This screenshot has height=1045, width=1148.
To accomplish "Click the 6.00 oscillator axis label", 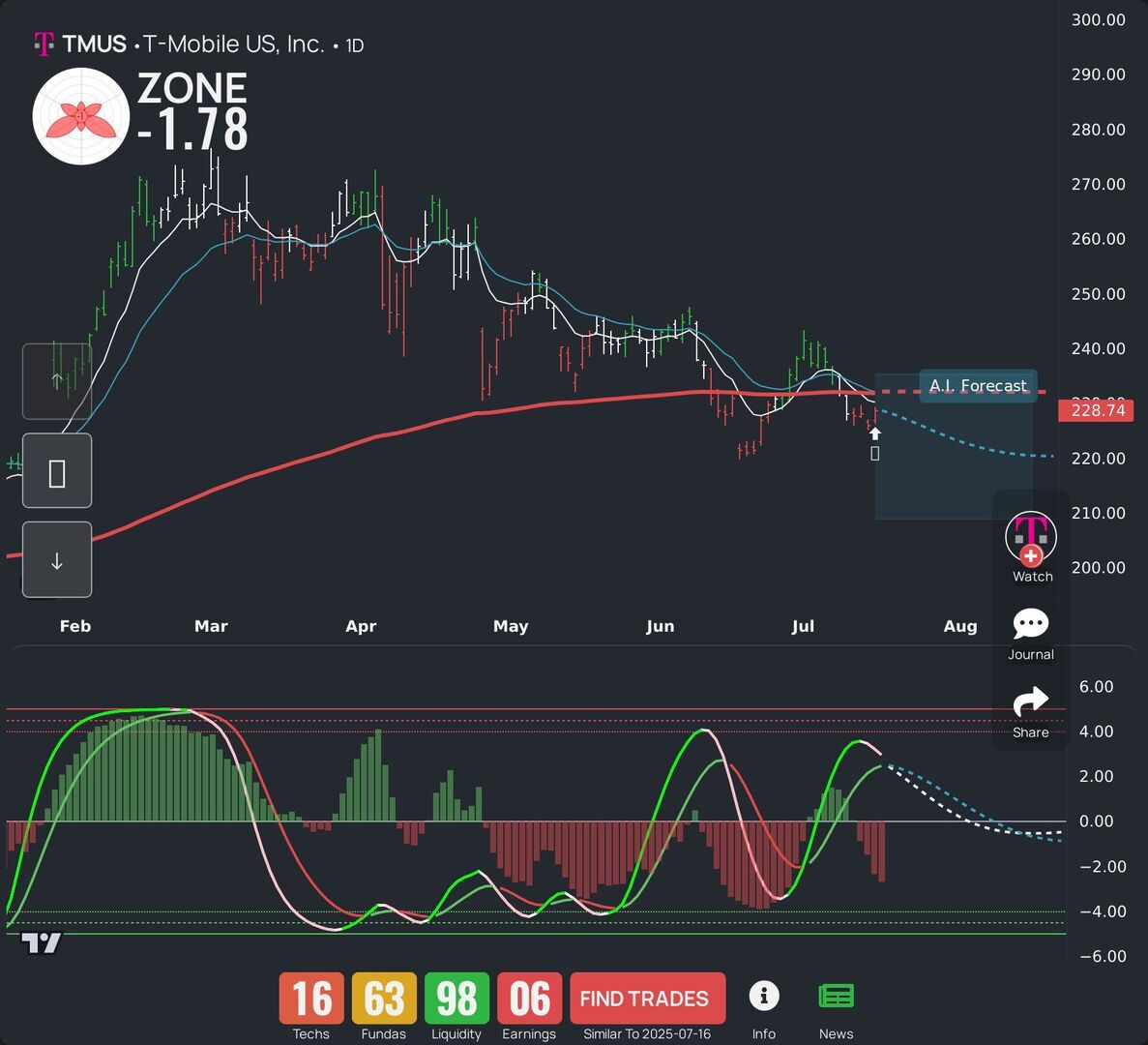I will click(x=1096, y=686).
